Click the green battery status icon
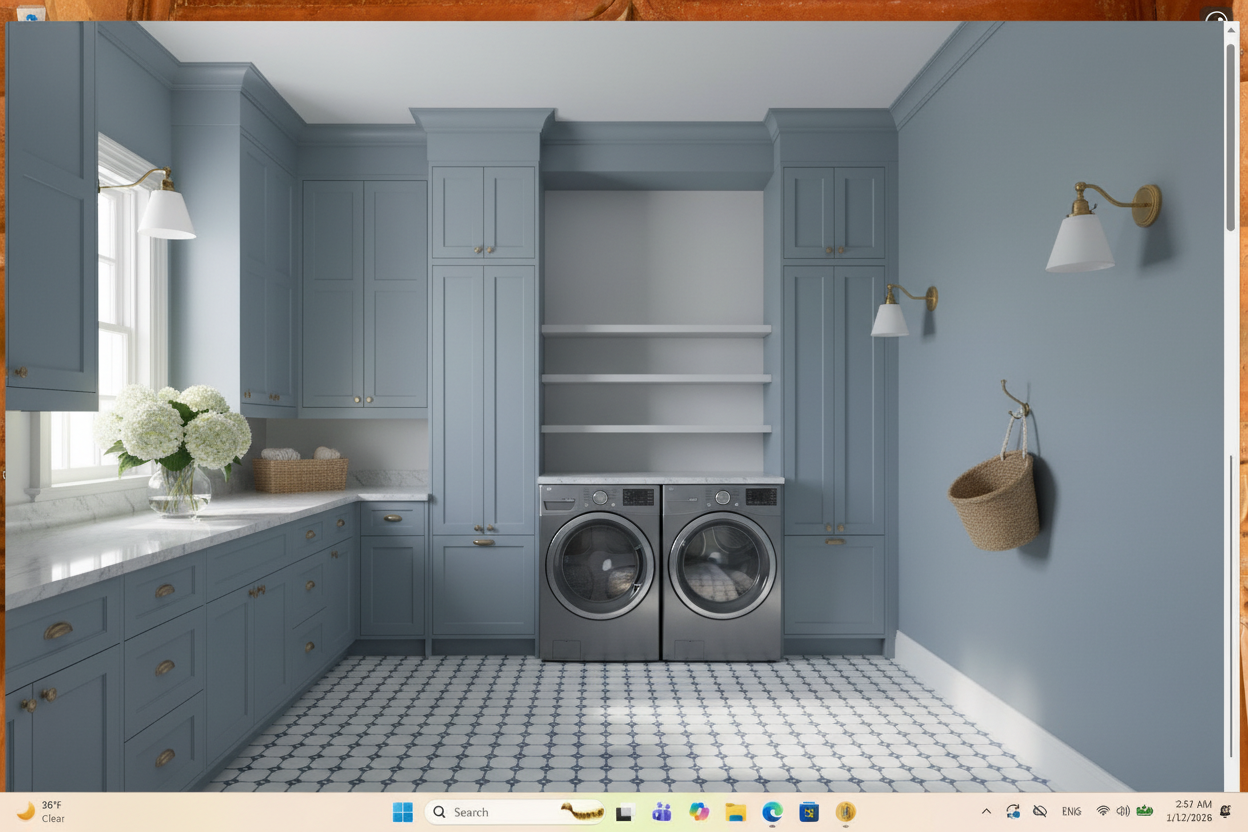The height and width of the screenshot is (832, 1248). tap(1145, 811)
